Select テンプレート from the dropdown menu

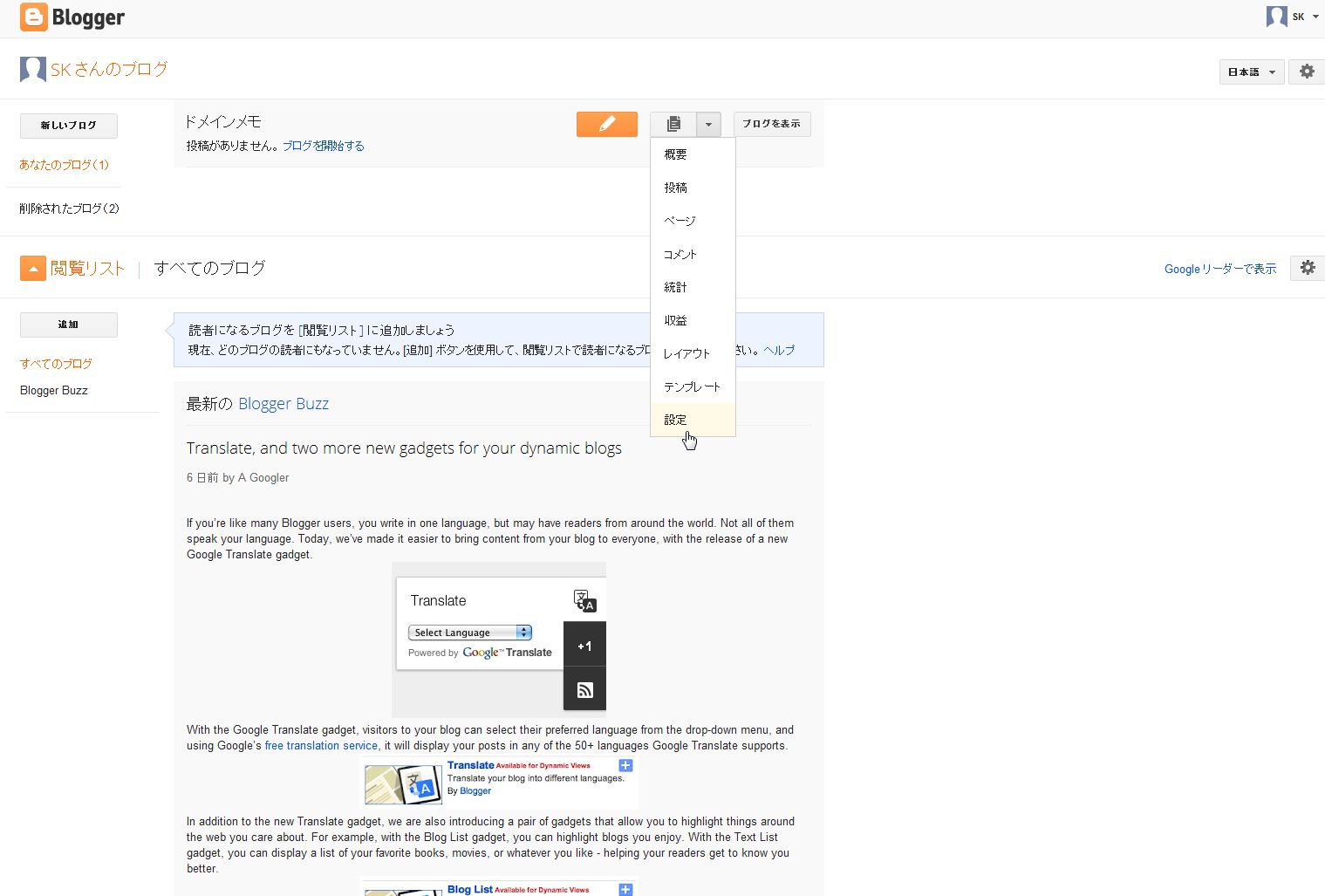693,386
